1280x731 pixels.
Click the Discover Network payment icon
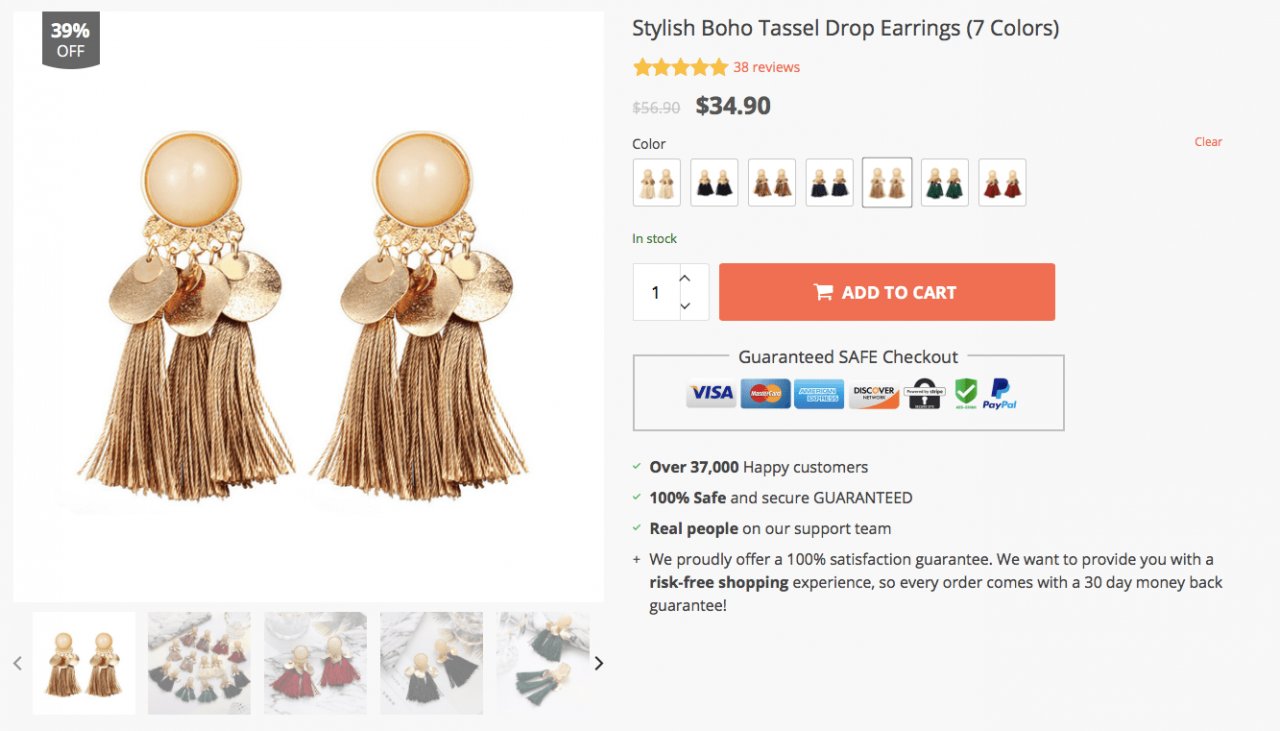873,393
